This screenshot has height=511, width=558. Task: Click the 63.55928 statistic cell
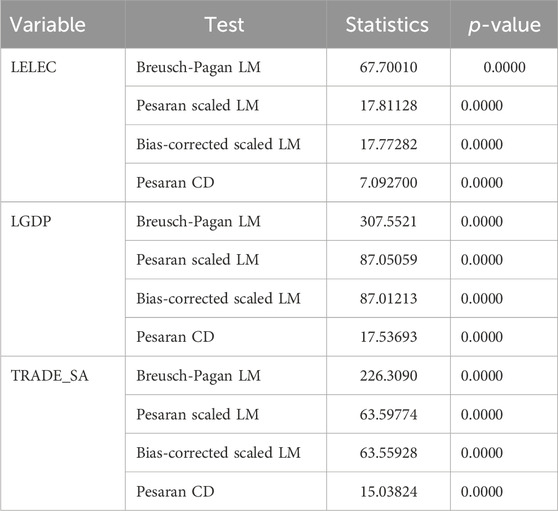click(x=388, y=453)
